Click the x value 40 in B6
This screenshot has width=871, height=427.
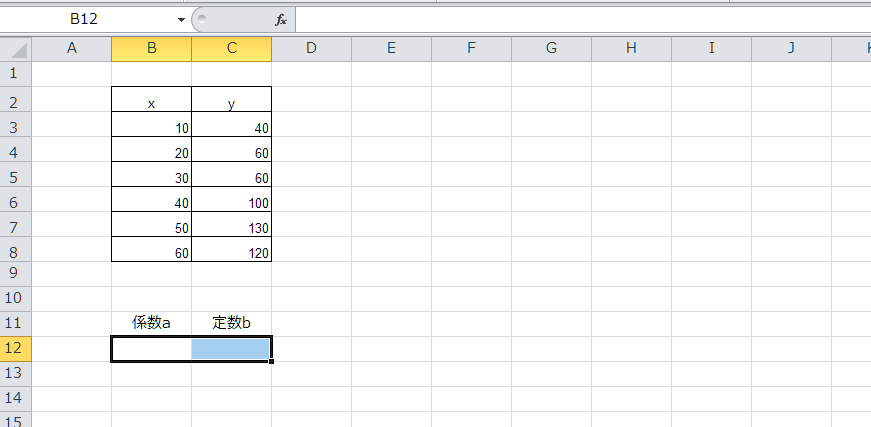(x=152, y=199)
